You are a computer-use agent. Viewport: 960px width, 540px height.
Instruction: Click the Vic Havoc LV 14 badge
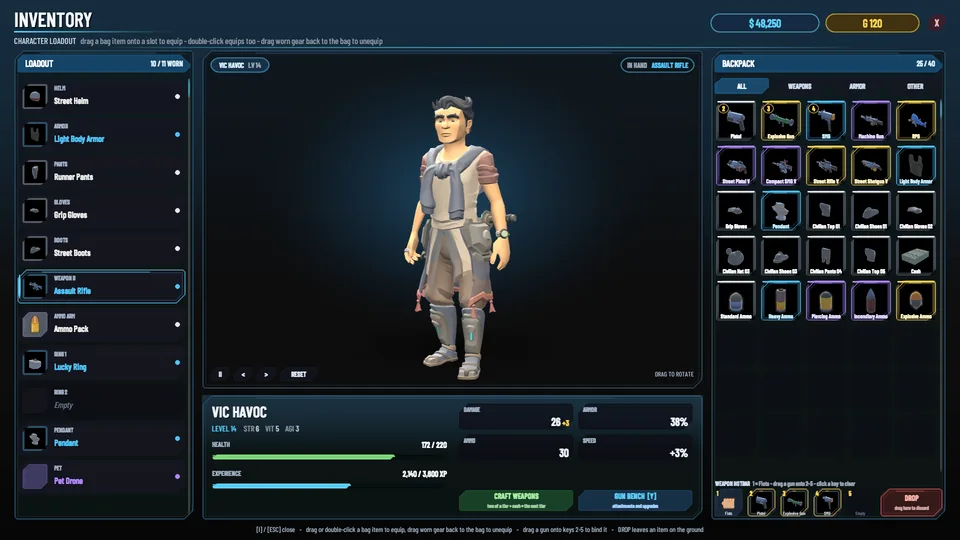[240, 65]
